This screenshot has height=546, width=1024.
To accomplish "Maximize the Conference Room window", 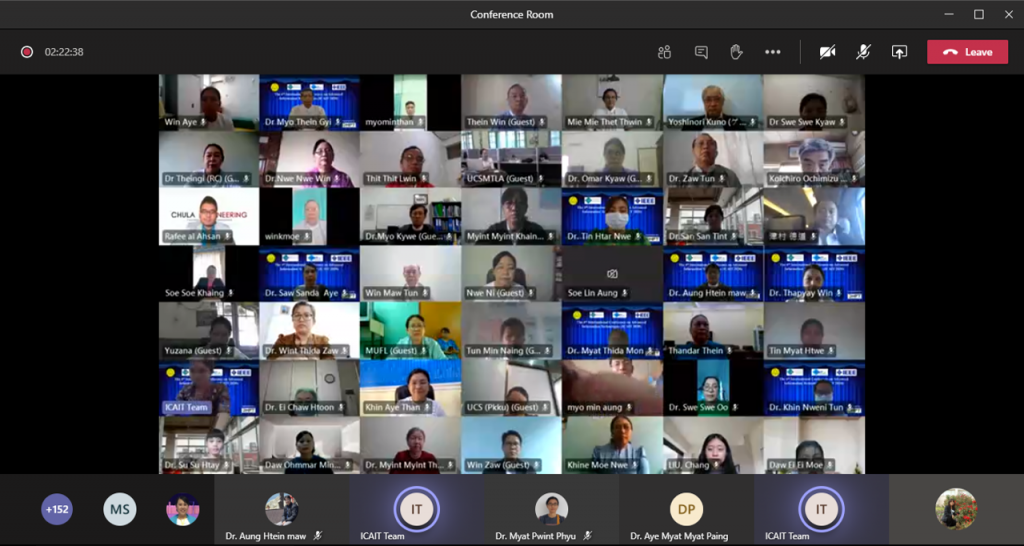I will point(979,14).
